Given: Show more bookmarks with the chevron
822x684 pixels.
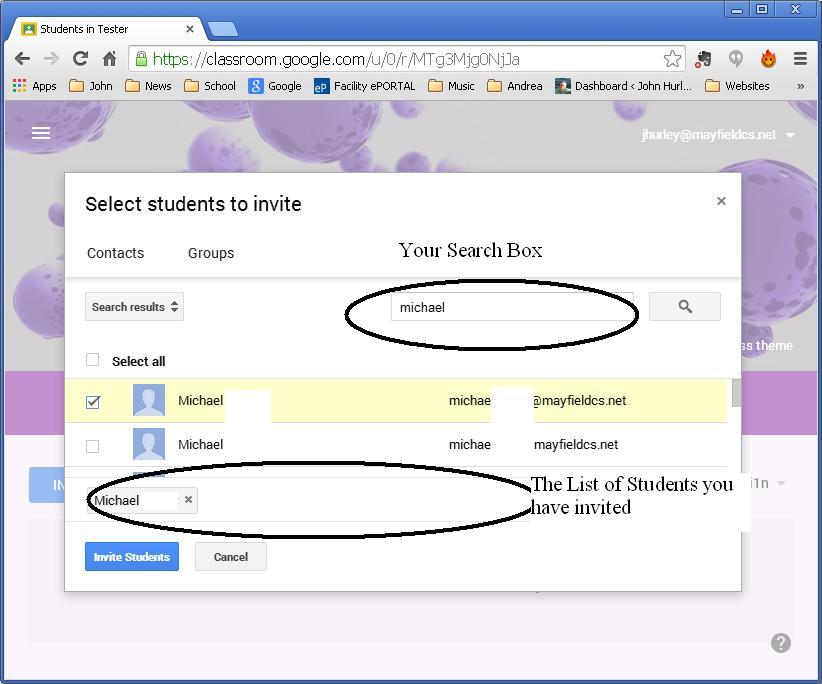Looking at the screenshot, I should pos(800,86).
